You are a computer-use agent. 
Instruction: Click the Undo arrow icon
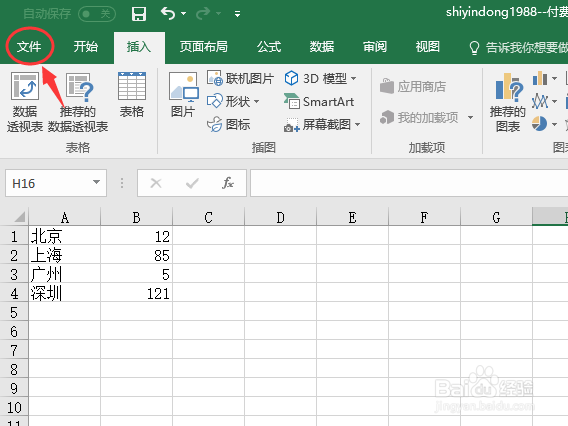point(168,13)
